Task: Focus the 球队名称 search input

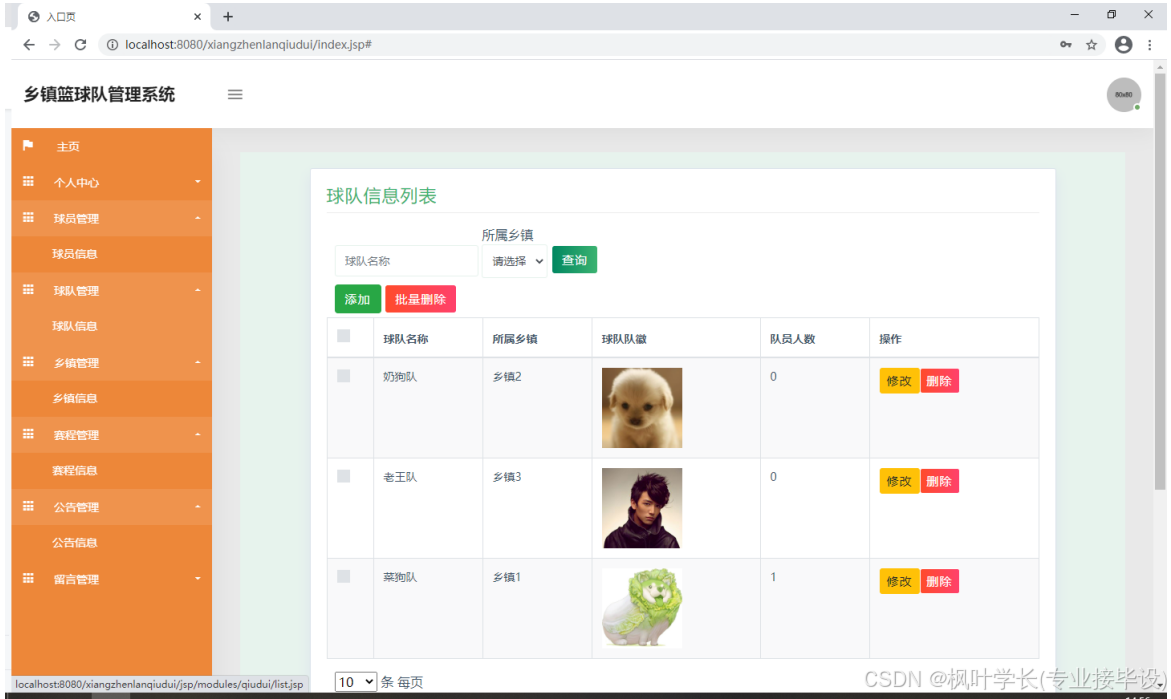Action: (x=406, y=261)
